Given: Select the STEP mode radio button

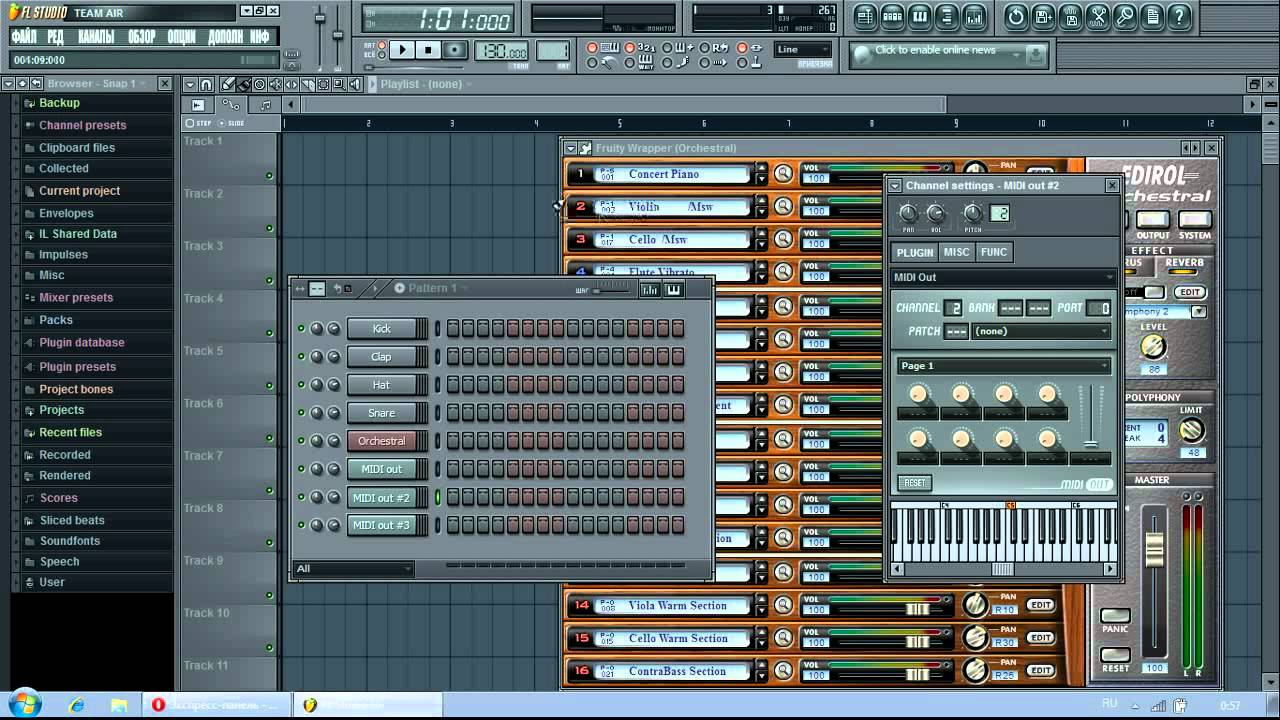Looking at the screenshot, I should tap(190, 123).
